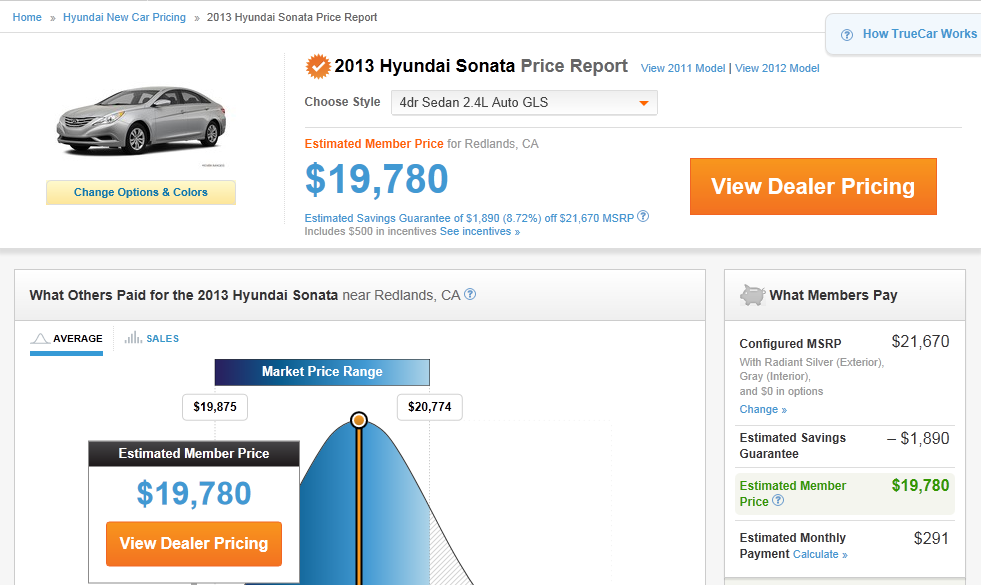Open View 2012 Model link

(x=777, y=68)
